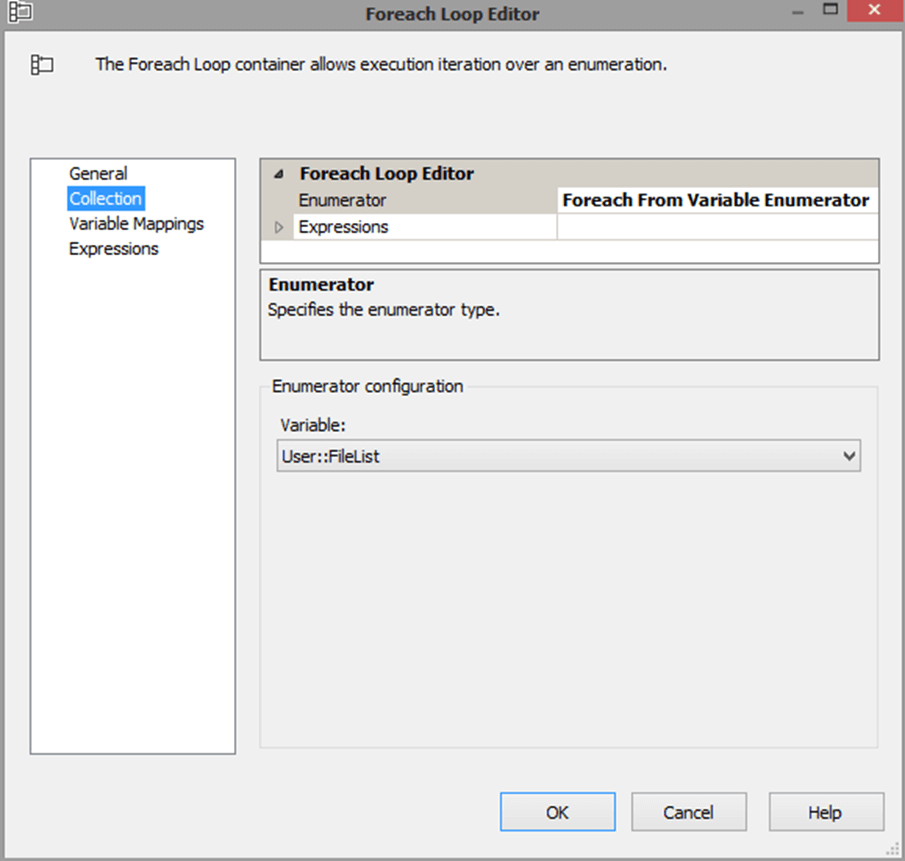The image size is (905, 861).
Task: Open the Variable dropdown showing User::FileList
Action: coord(849,457)
